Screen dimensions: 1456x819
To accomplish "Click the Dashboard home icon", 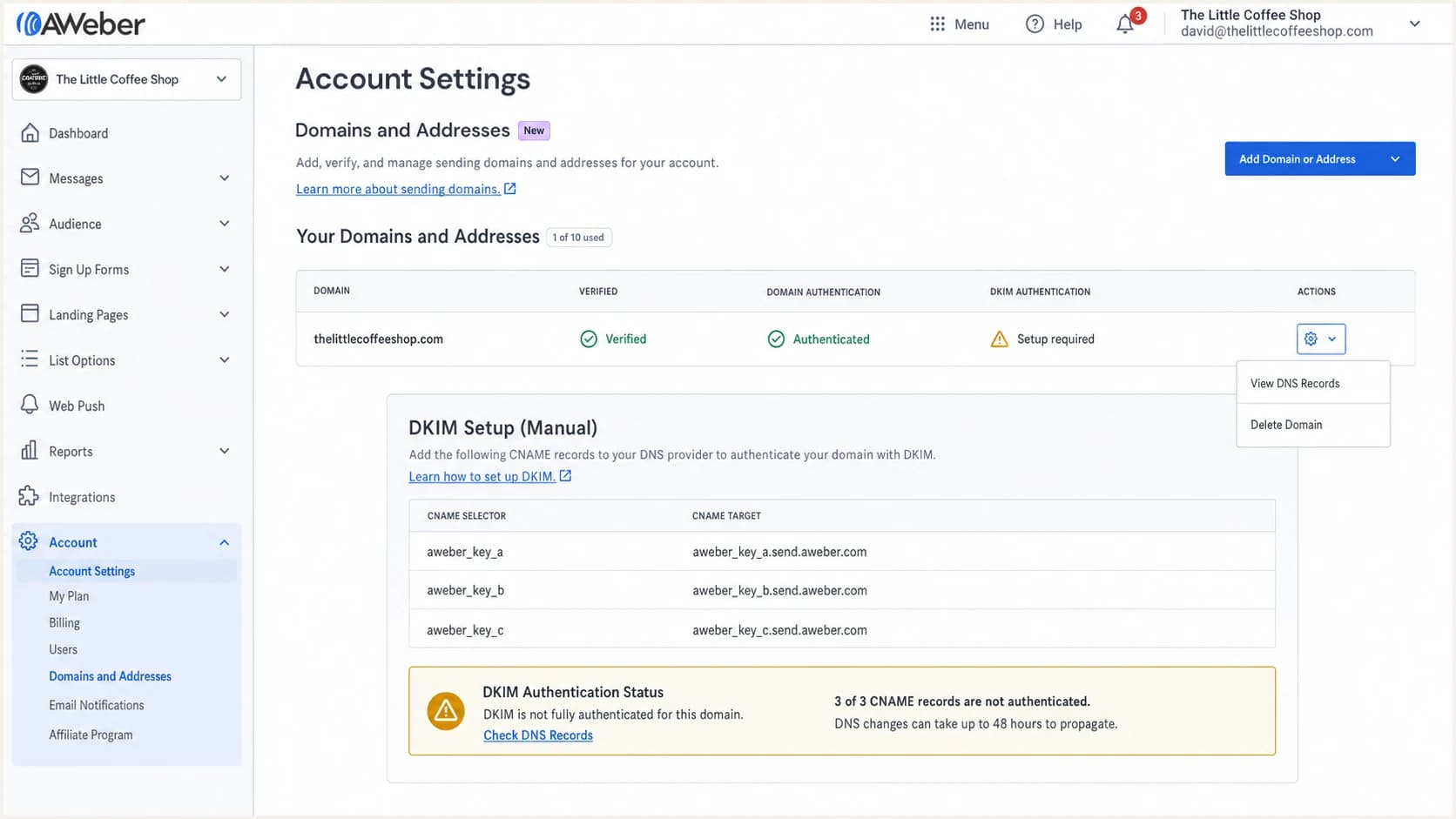I will [30, 132].
